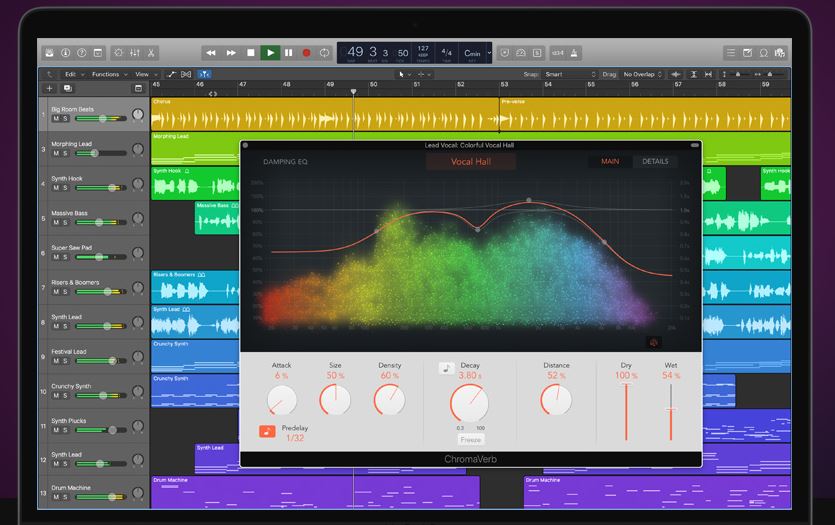Click the Vocal Hall preset name button
835x525 pixels.
pyautogui.click(x=471, y=161)
